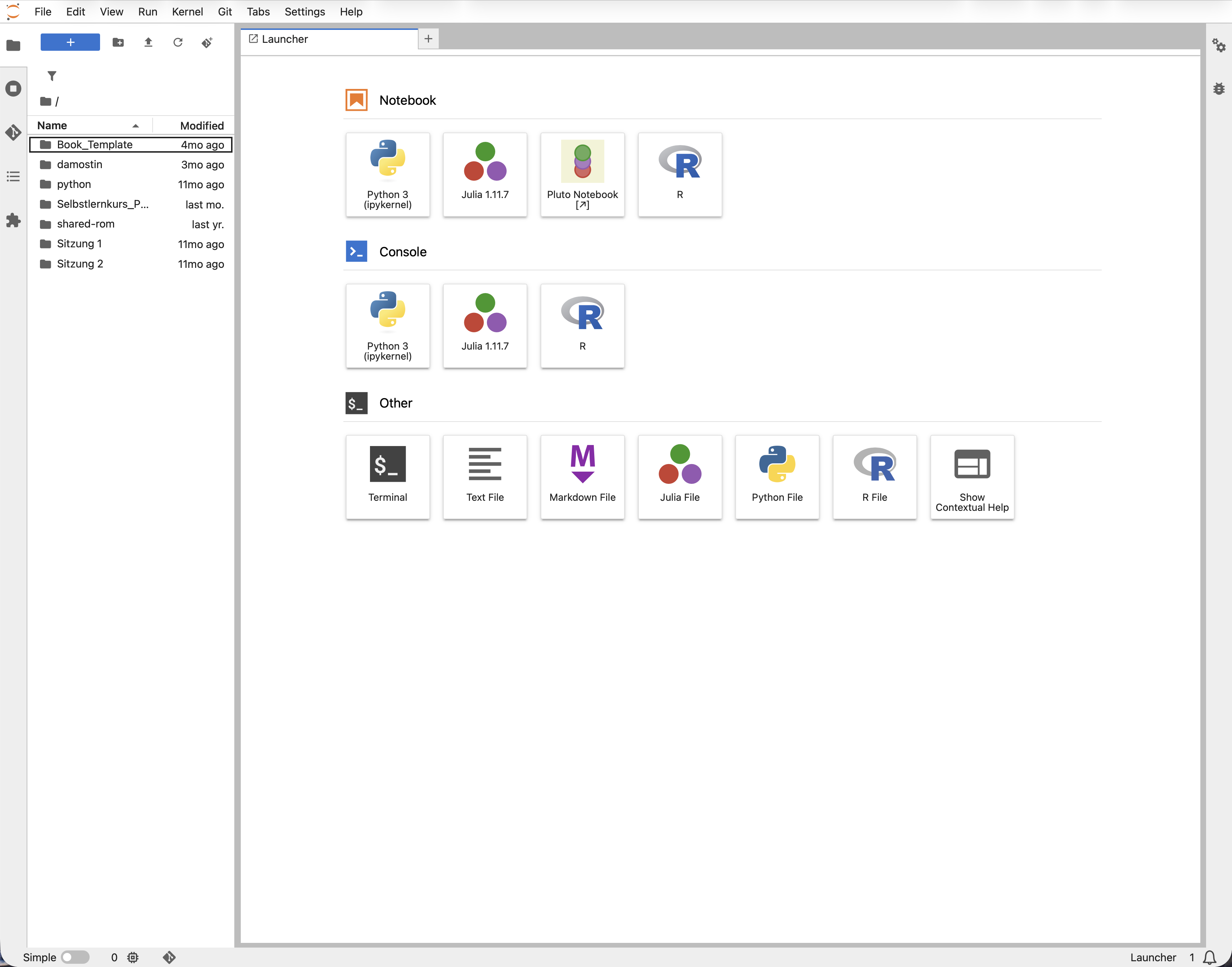Create a new folder in the file browser

(118, 42)
